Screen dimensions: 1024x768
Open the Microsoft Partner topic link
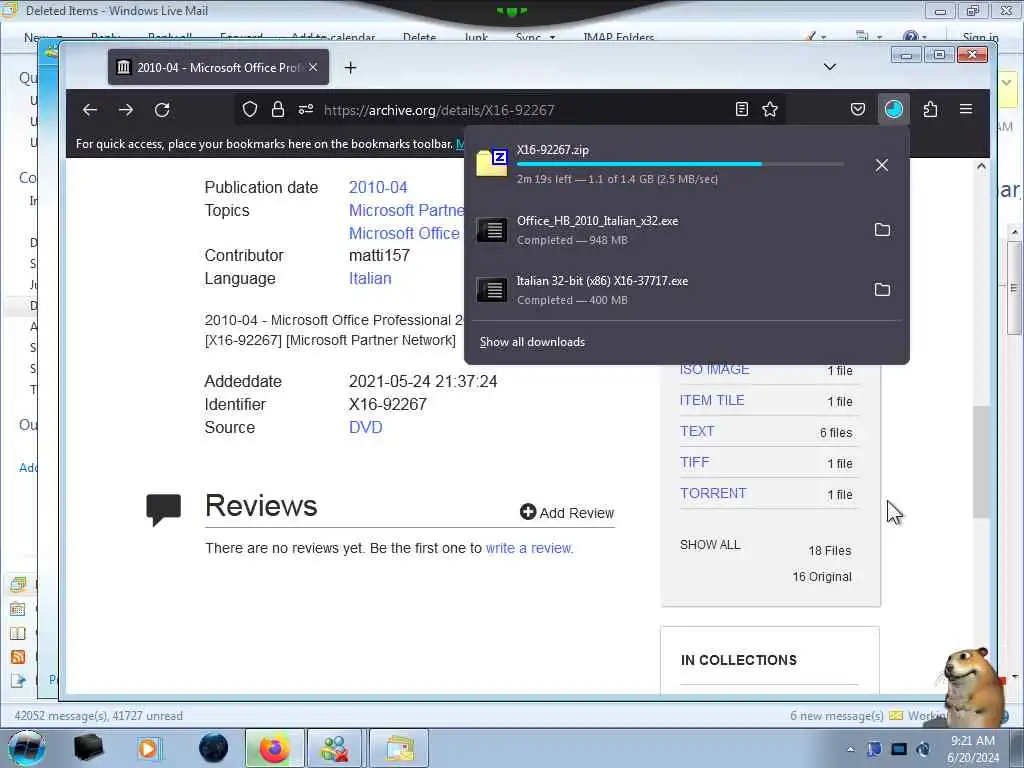pos(406,210)
